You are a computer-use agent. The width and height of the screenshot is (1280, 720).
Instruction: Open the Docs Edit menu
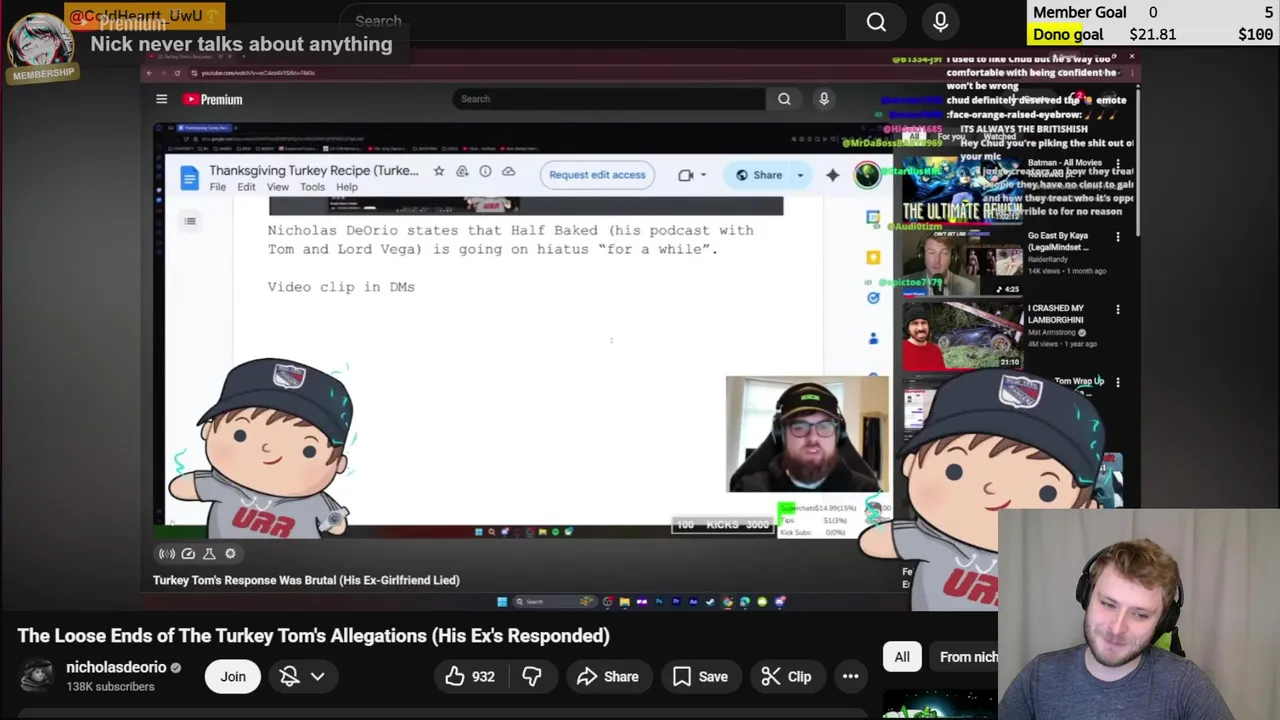click(x=246, y=187)
